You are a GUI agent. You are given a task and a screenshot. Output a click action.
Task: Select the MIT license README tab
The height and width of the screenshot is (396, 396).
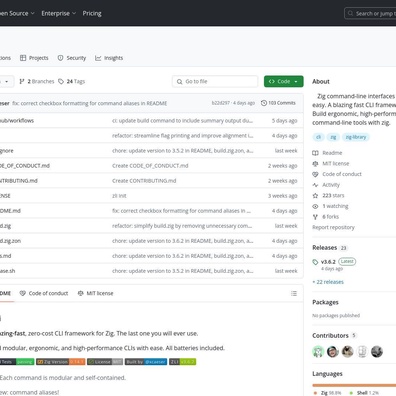(95, 293)
